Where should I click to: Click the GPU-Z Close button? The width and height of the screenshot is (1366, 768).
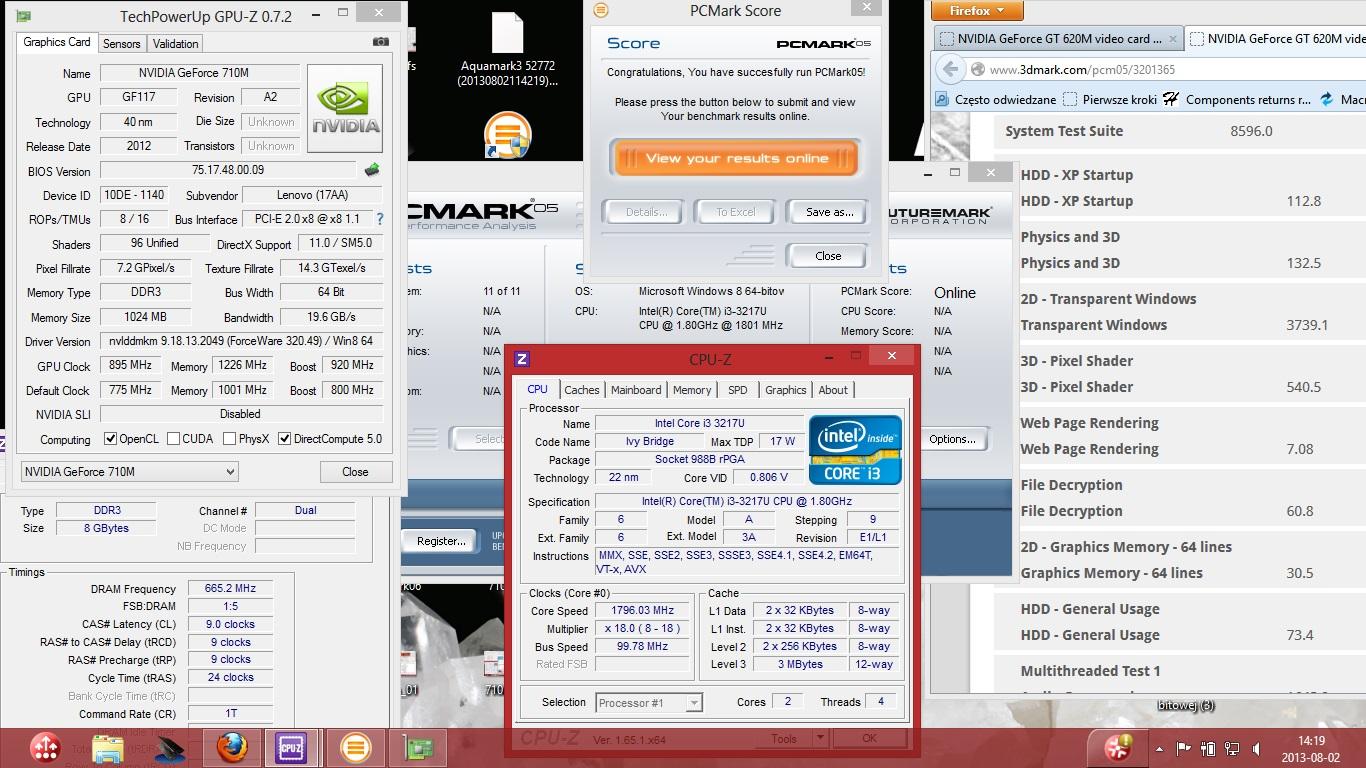point(355,472)
